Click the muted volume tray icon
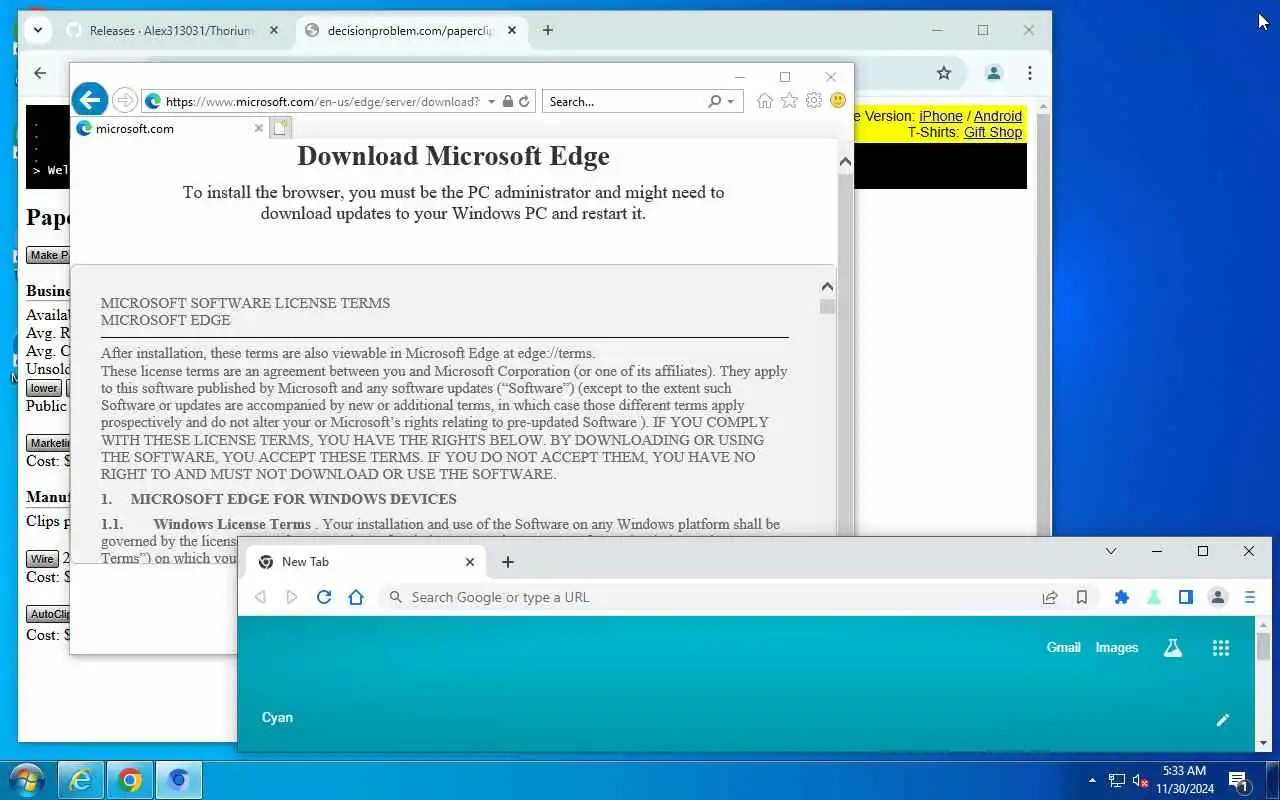The height and width of the screenshot is (800, 1280). click(x=1140, y=780)
